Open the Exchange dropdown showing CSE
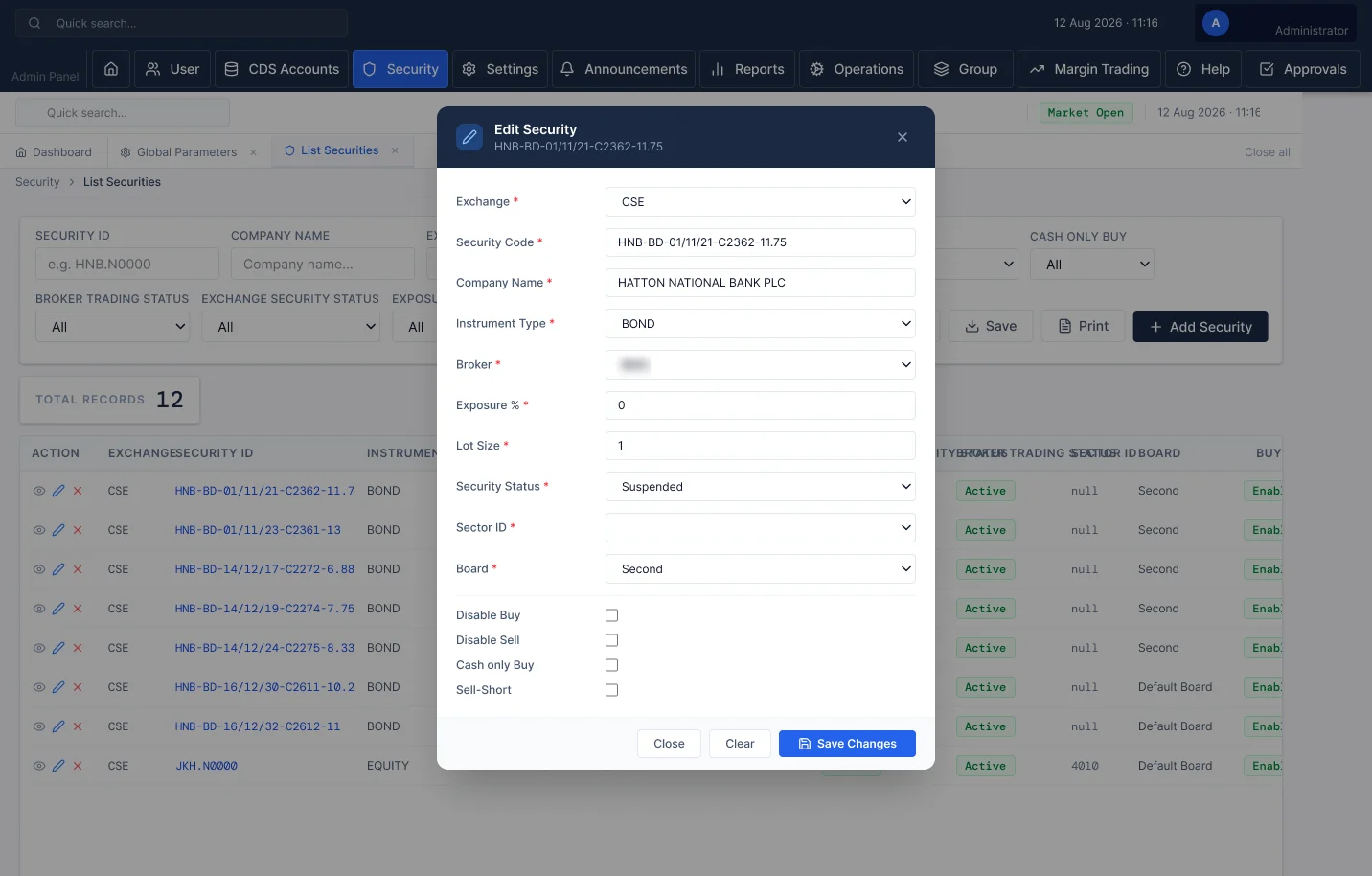Viewport: 1372px width, 876px height. [761, 202]
